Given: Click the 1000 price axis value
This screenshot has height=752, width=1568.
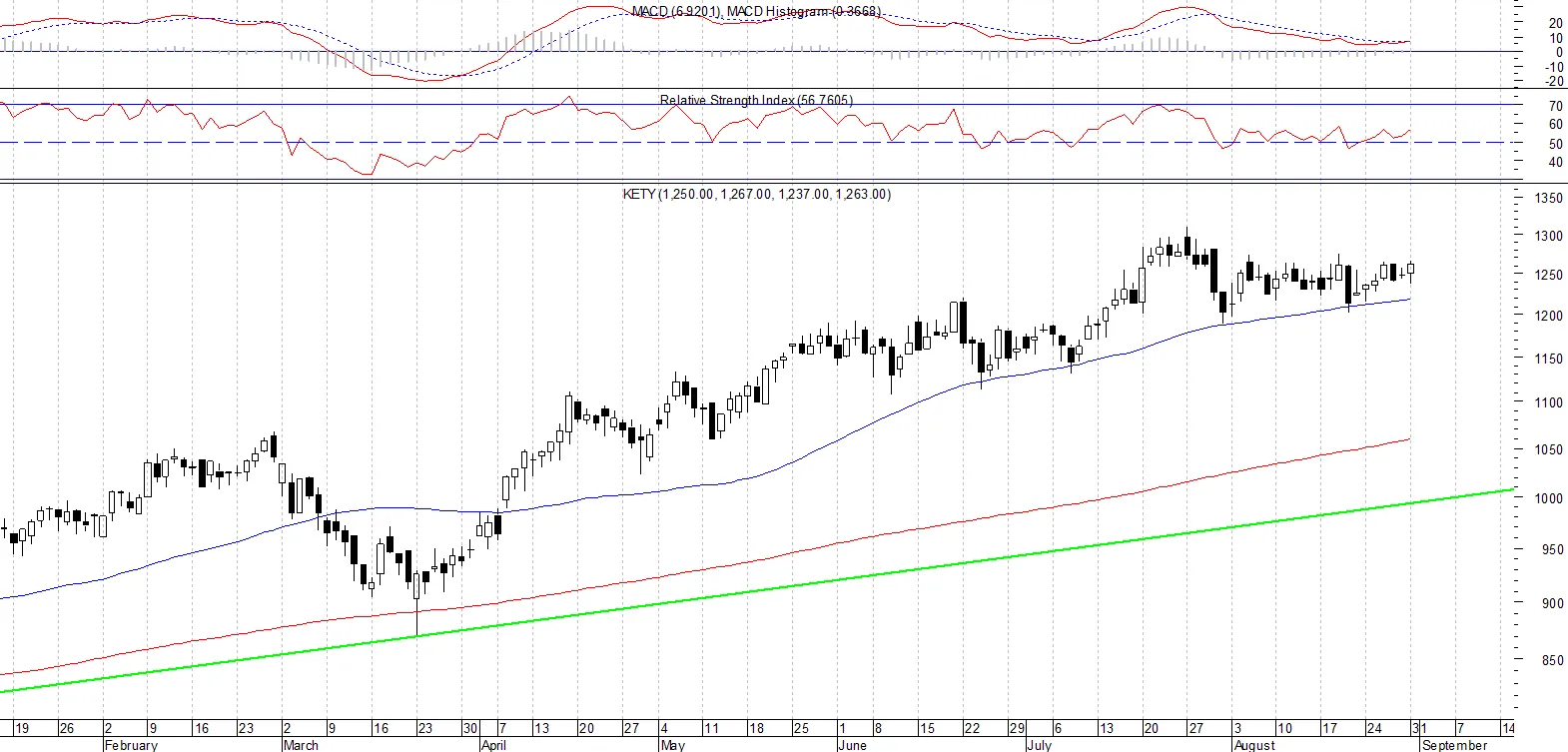Looking at the screenshot, I should [1549, 498].
